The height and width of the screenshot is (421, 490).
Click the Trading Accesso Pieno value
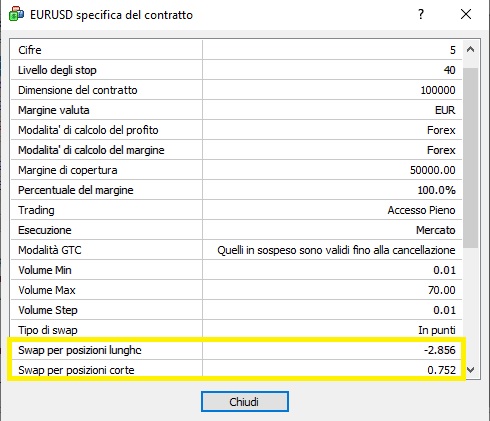pyautogui.click(x=421, y=210)
